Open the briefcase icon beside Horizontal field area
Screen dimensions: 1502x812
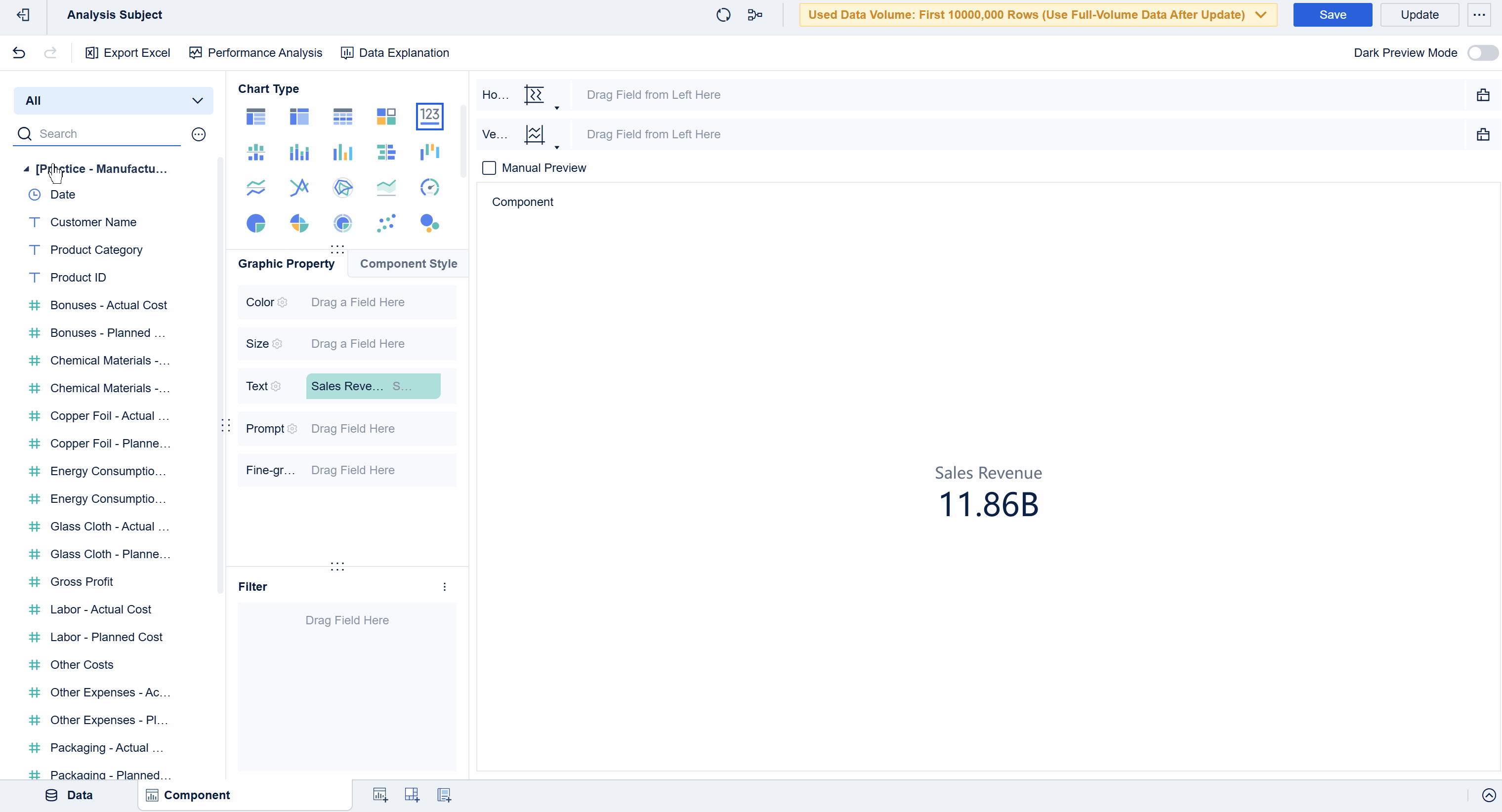pos(1483,94)
